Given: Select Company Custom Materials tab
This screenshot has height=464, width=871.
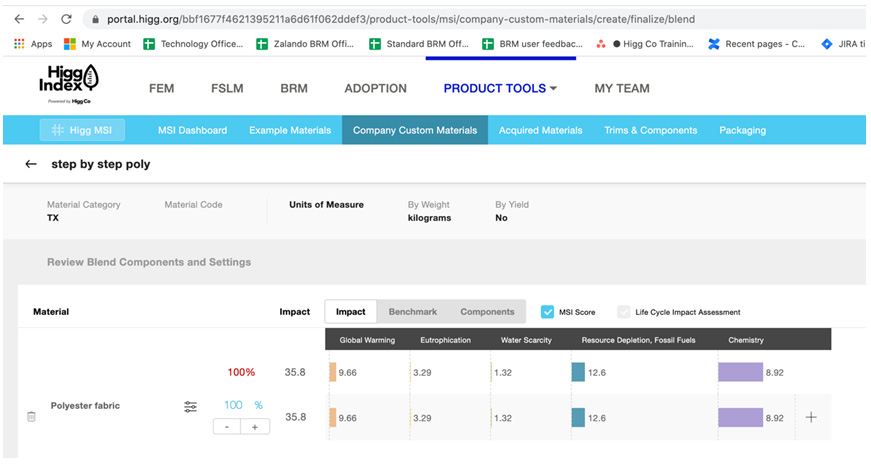Looking at the screenshot, I should pyautogui.click(x=415, y=130).
